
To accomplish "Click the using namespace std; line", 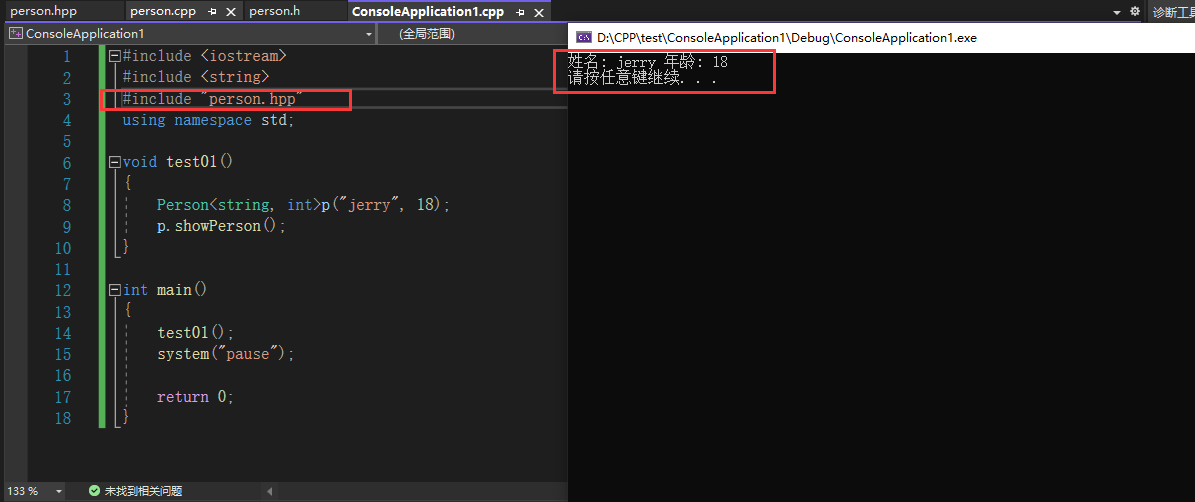I will coord(208,120).
